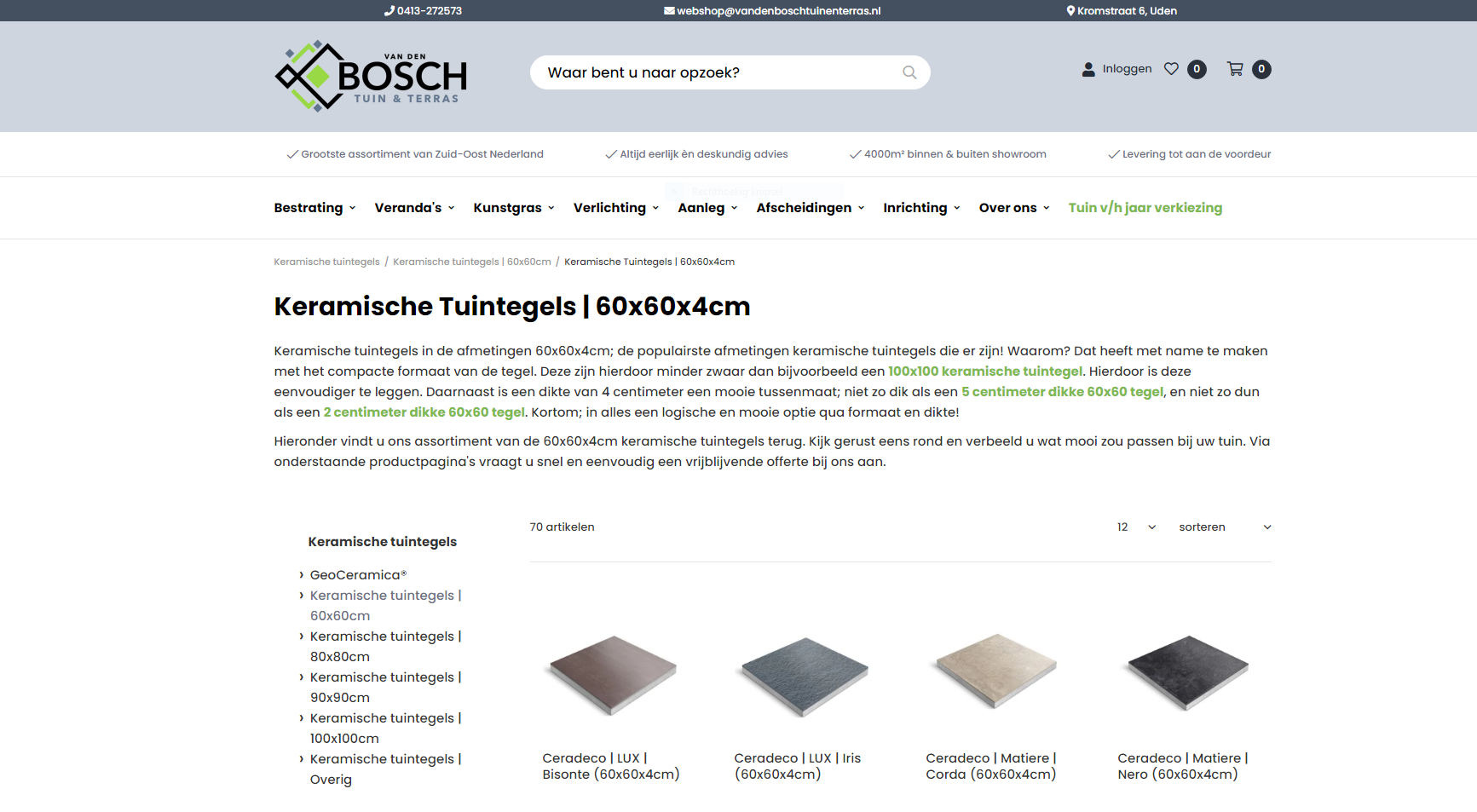The height and width of the screenshot is (812, 1477).
Task: Expand the Veranda's menu
Action: 414,208
